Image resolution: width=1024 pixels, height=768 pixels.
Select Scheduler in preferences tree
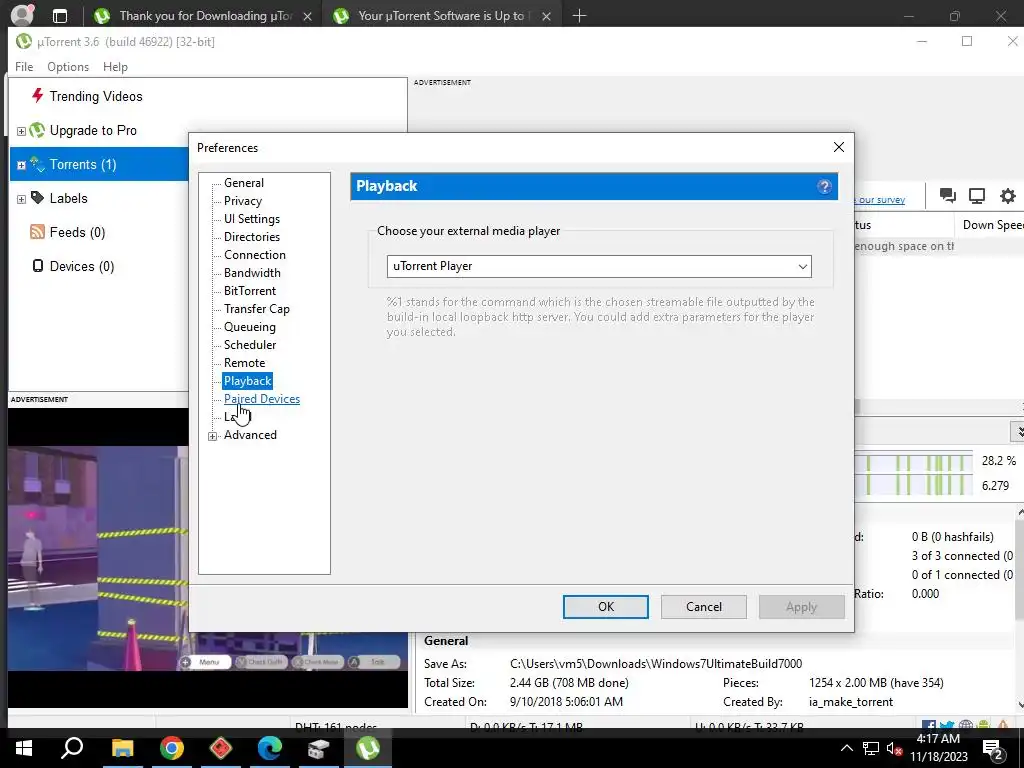[249, 345]
